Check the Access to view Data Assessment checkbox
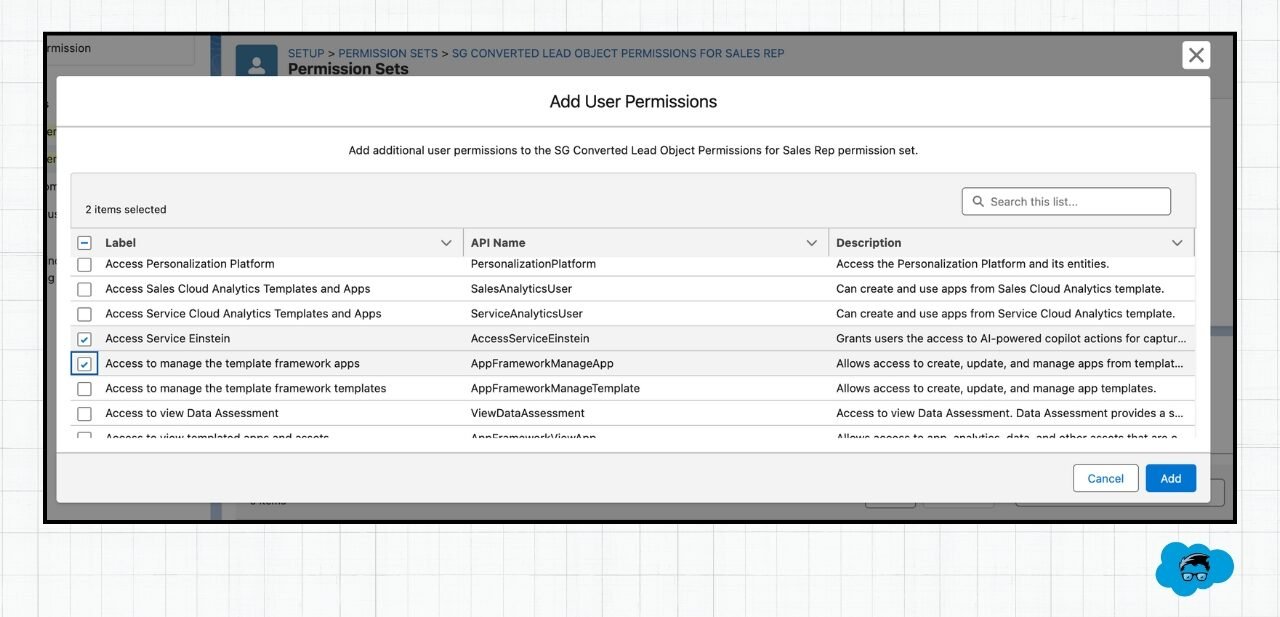 point(85,414)
